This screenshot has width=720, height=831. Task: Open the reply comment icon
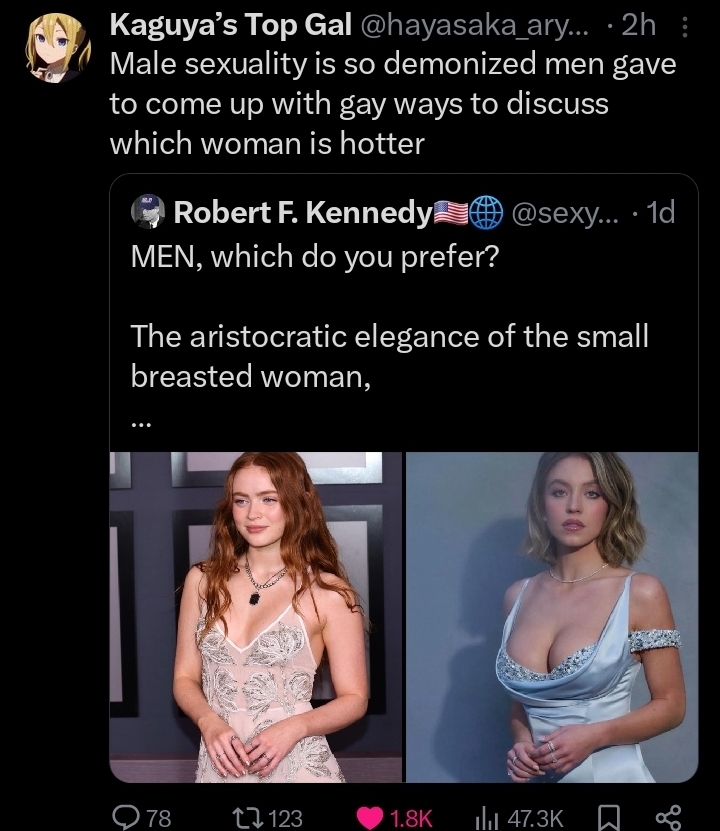point(126,817)
